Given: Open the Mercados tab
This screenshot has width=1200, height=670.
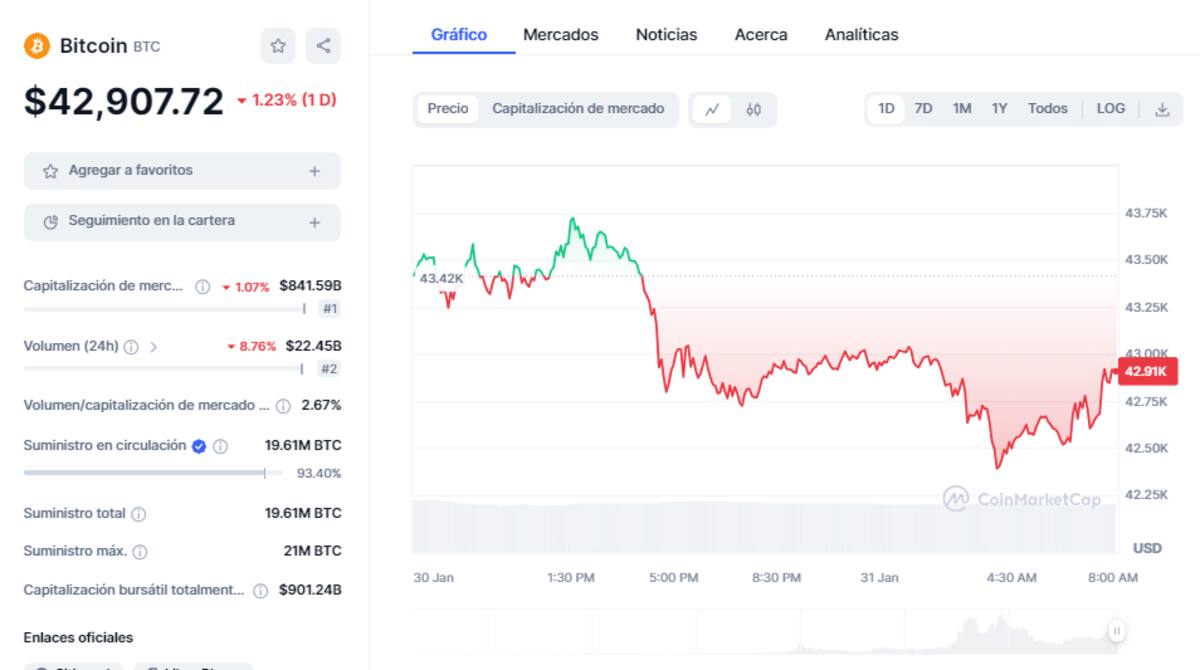Looking at the screenshot, I should click(x=560, y=35).
